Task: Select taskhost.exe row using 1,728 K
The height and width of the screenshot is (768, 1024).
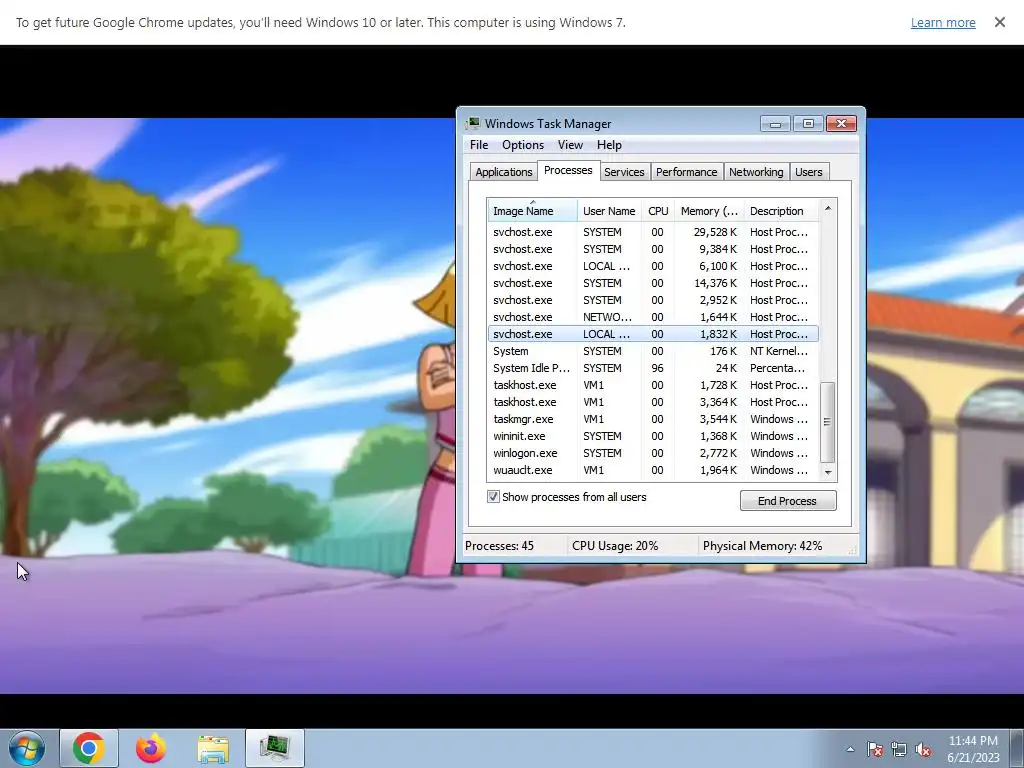Action: [653, 385]
